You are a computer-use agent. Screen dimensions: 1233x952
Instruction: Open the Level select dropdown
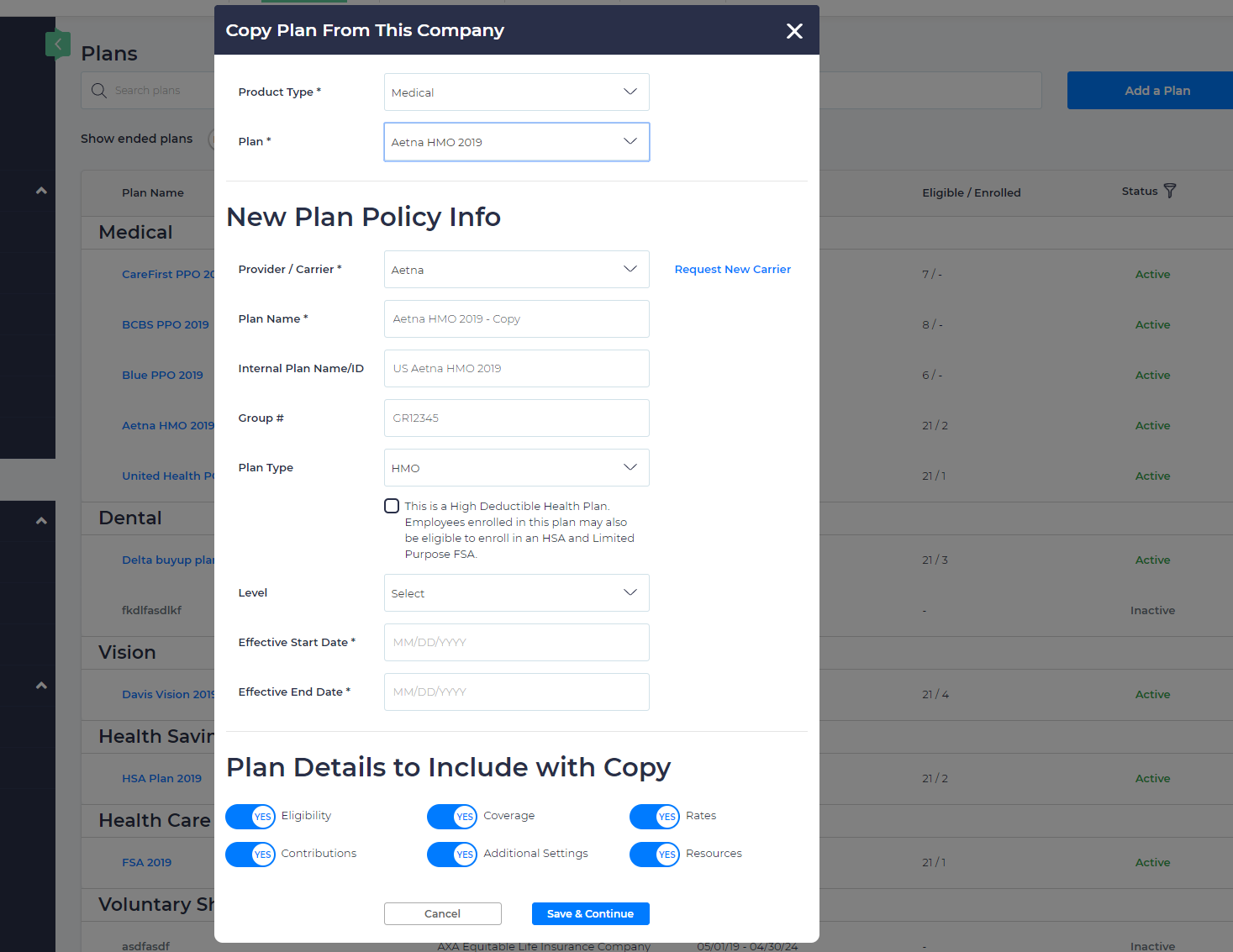point(516,592)
